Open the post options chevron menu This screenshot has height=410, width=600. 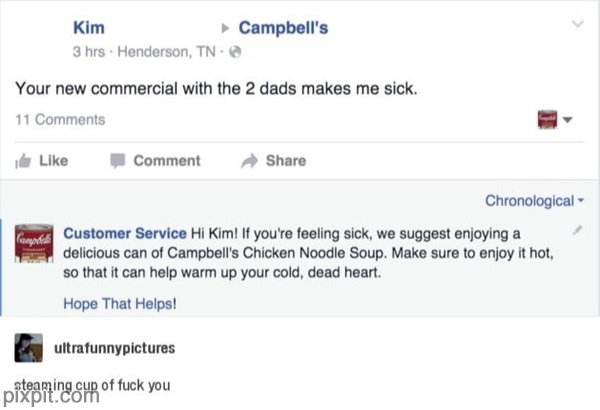point(576,23)
